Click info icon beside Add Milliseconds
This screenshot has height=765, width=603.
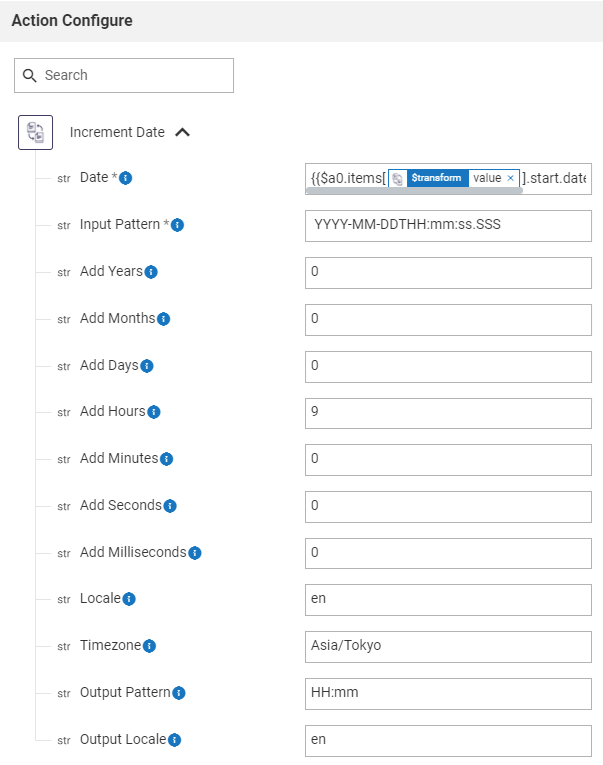pos(195,553)
